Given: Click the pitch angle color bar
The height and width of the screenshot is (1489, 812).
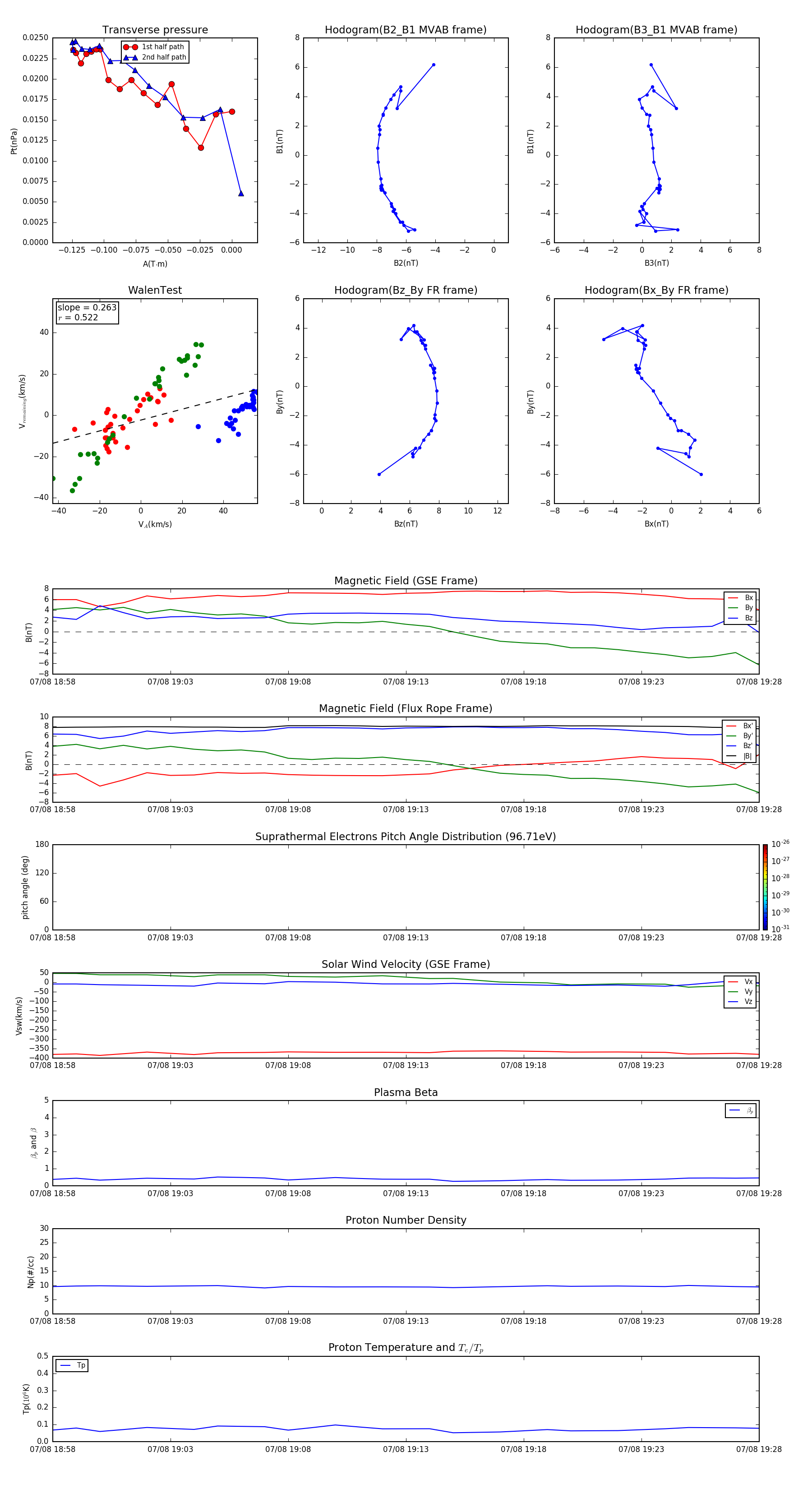Looking at the screenshot, I should point(765,887).
